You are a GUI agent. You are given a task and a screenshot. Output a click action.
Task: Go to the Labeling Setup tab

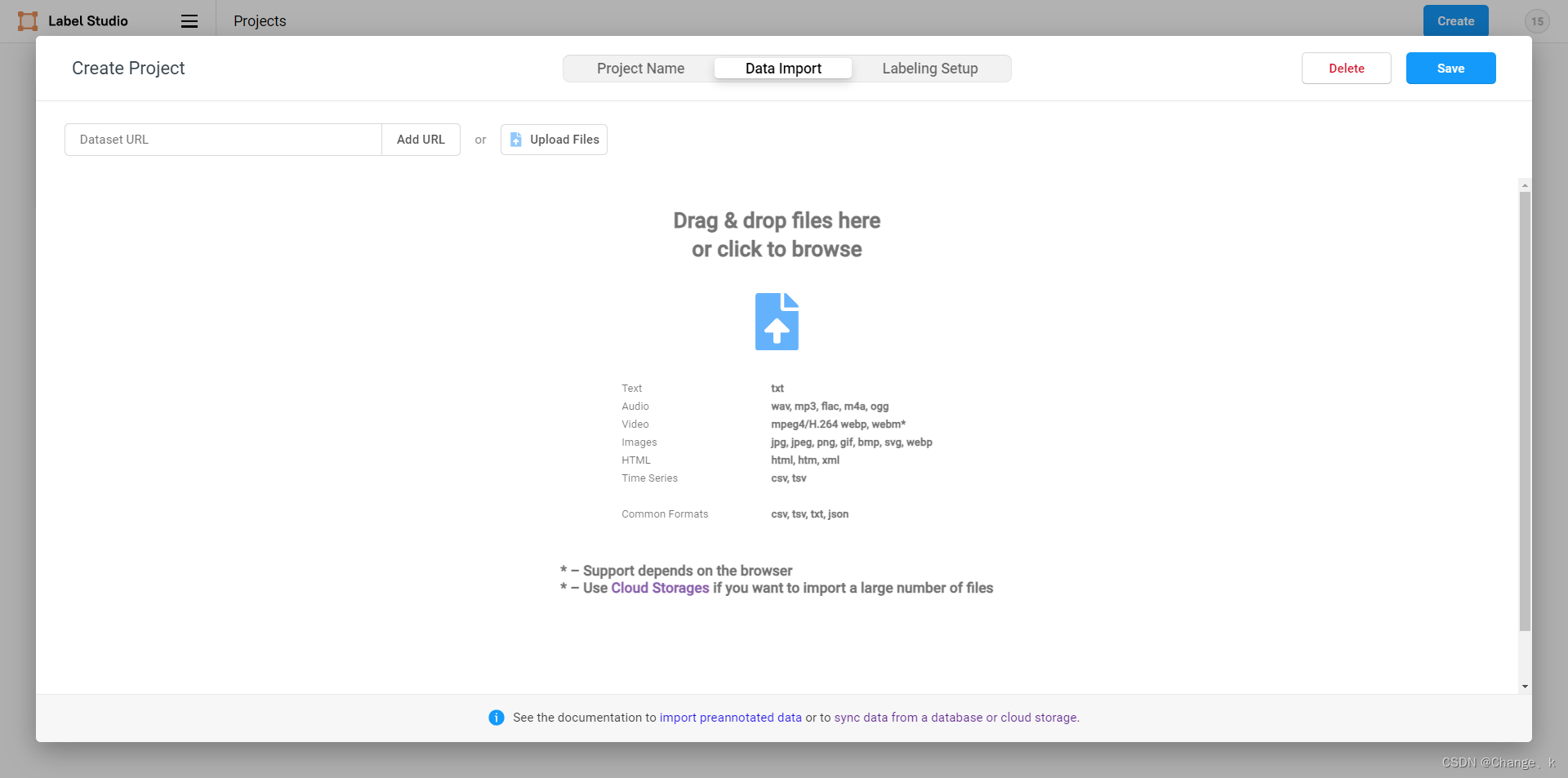click(x=930, y=69)
